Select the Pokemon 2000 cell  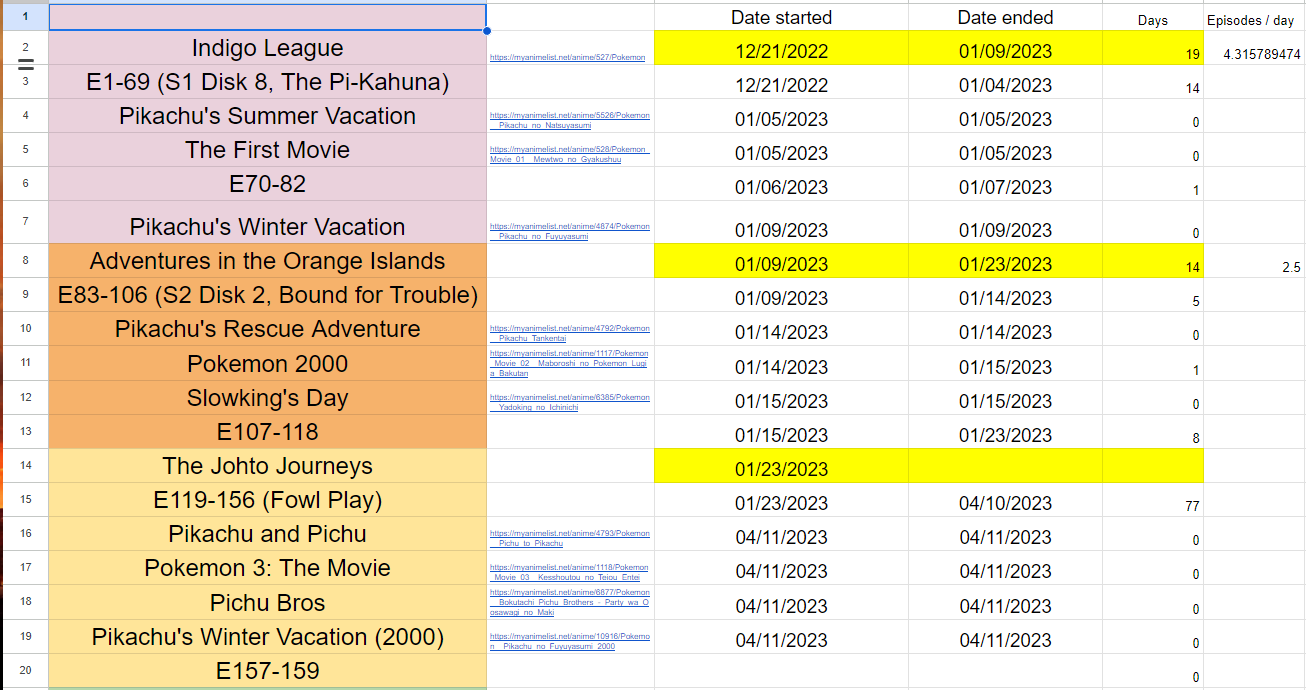pos(268,363)
